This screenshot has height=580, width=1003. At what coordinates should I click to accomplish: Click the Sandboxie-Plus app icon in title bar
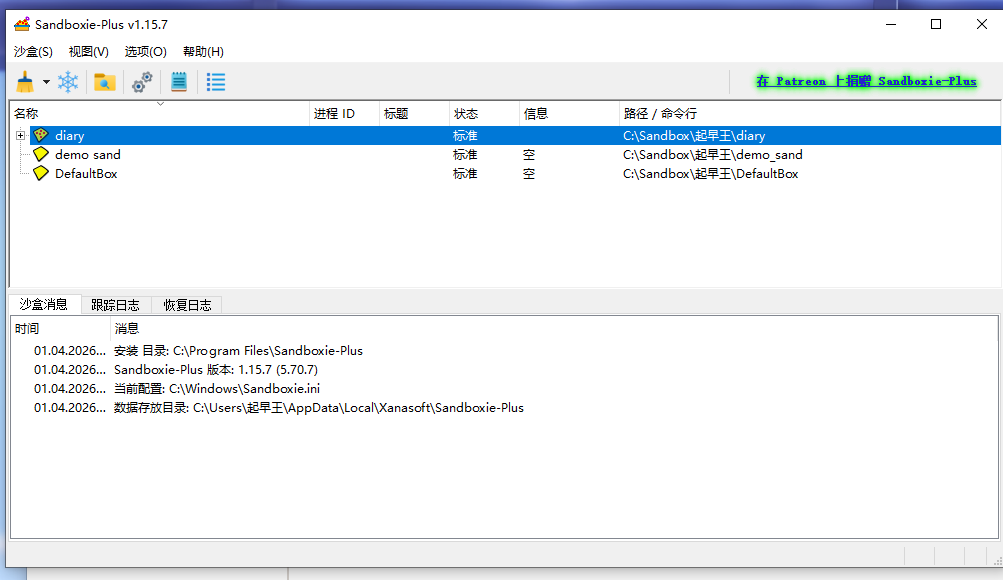pyautogui.click(x=22, y=24)
